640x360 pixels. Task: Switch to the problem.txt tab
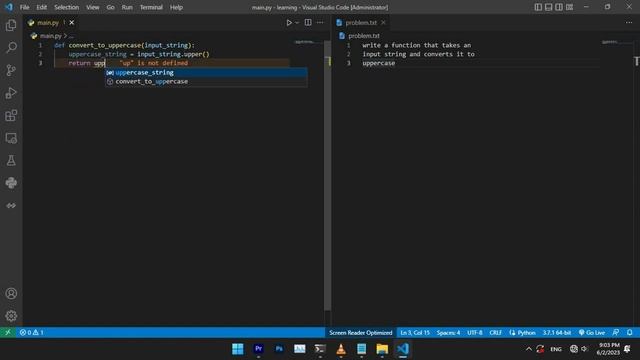(361, 23)
